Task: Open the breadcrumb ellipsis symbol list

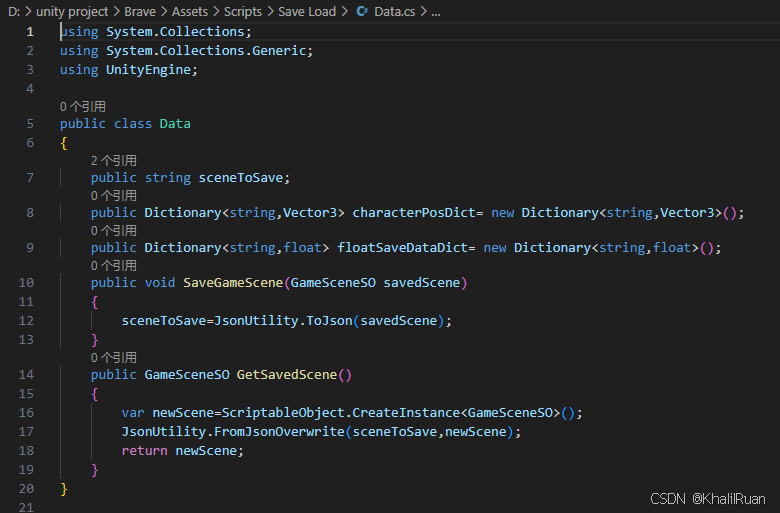Action: pyautogui.click(x=436, y=11)
